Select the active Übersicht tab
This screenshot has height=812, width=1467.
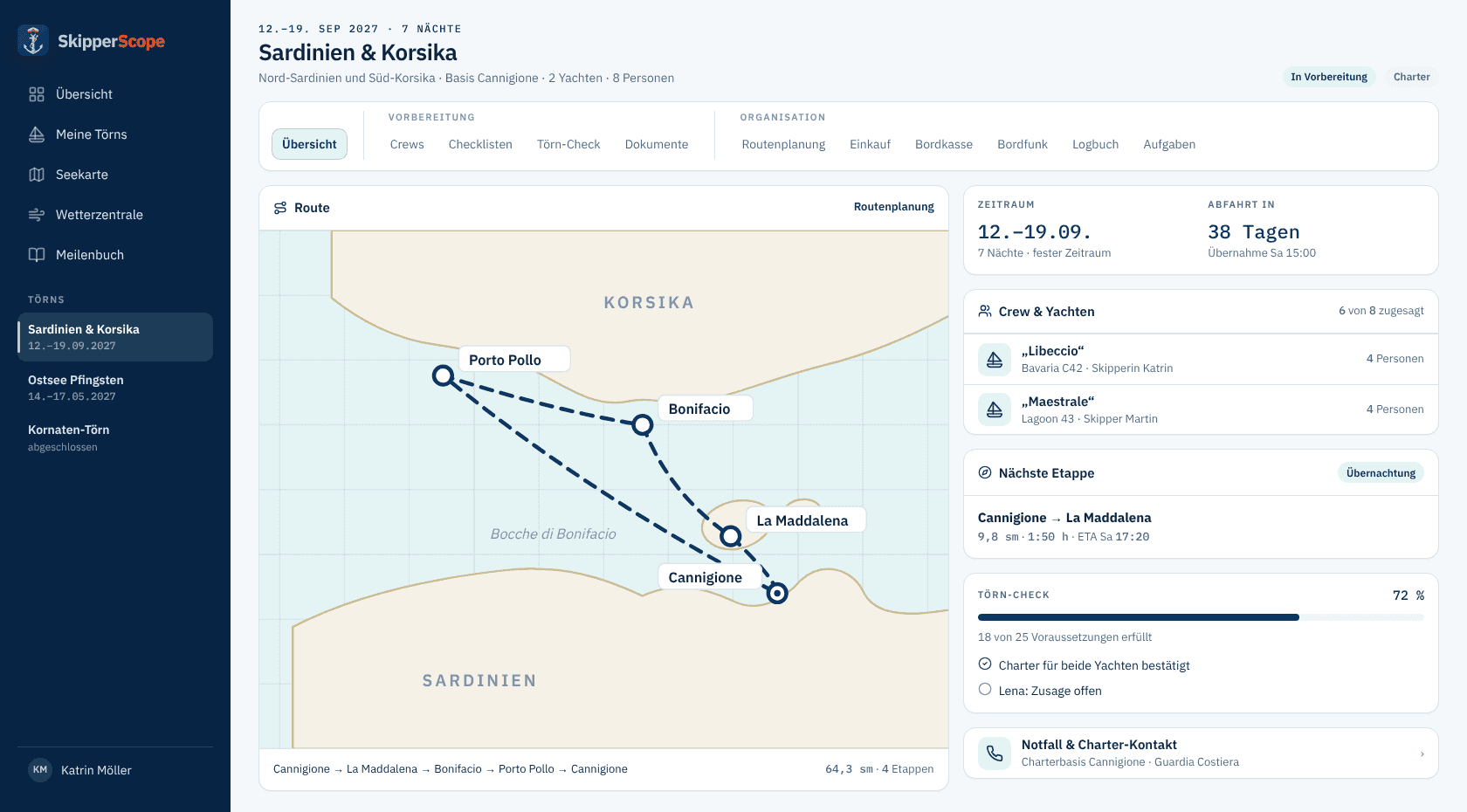[x=309, y=144]
